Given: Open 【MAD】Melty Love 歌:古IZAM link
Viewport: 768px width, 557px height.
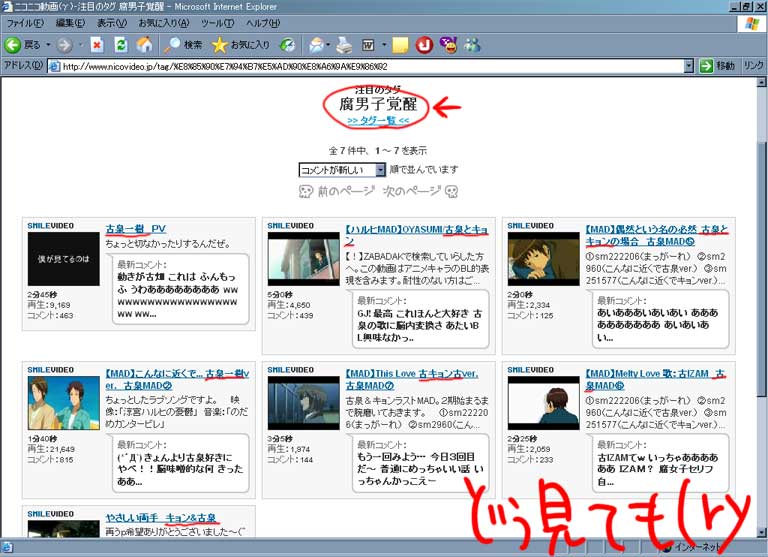Looking at the screenshot, I should pyautogui.click(x=655, y=379).
